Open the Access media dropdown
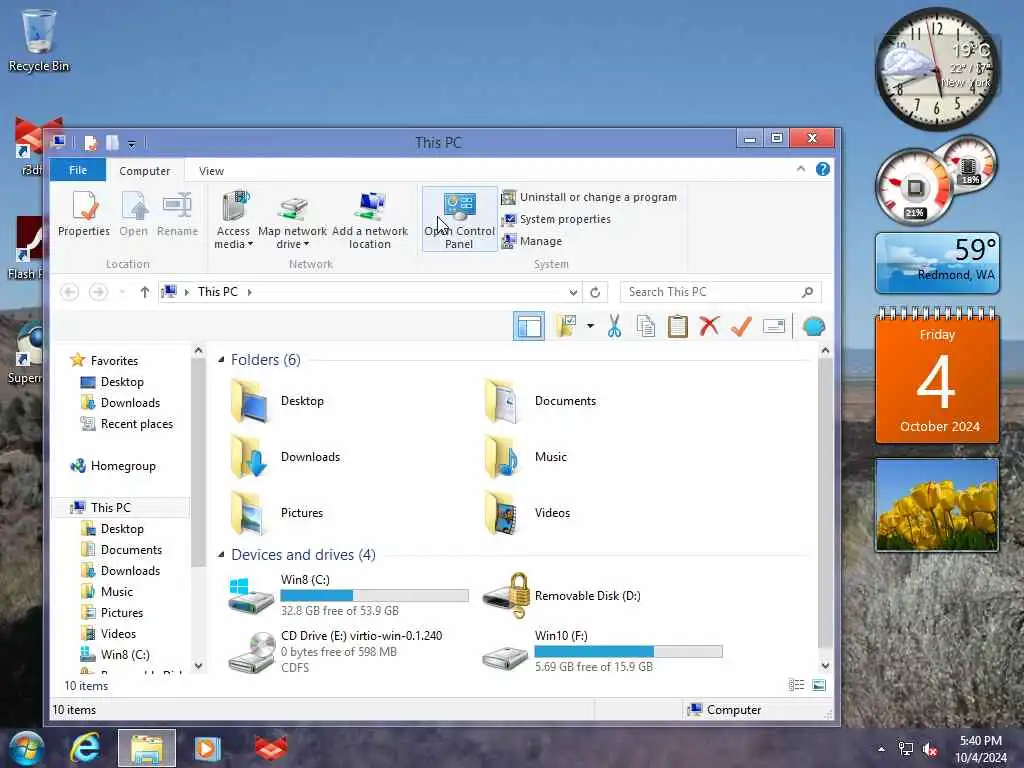 (233, 220)
